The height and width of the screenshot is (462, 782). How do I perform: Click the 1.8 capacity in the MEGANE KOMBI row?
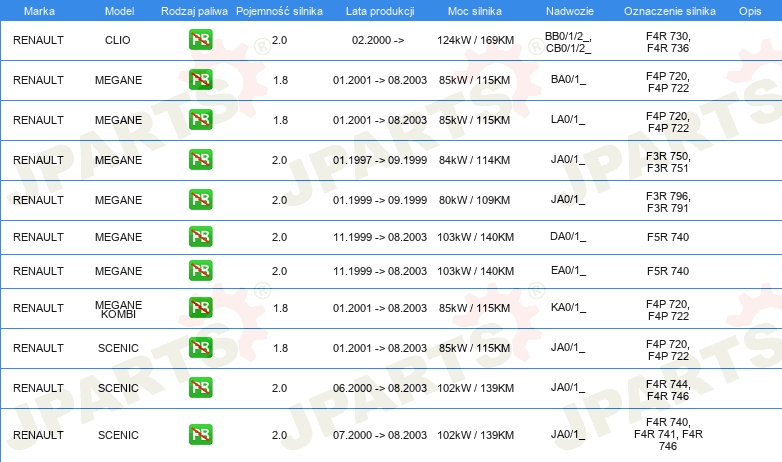(280, 308)
